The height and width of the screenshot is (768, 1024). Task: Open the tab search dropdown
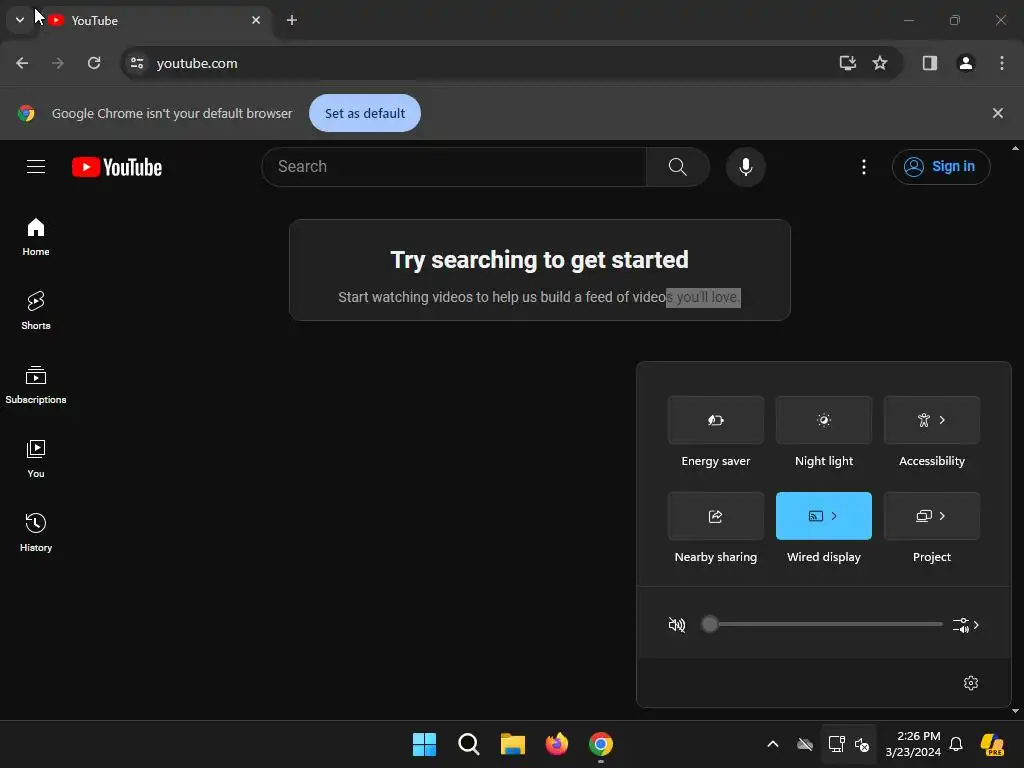pos(20,20)
